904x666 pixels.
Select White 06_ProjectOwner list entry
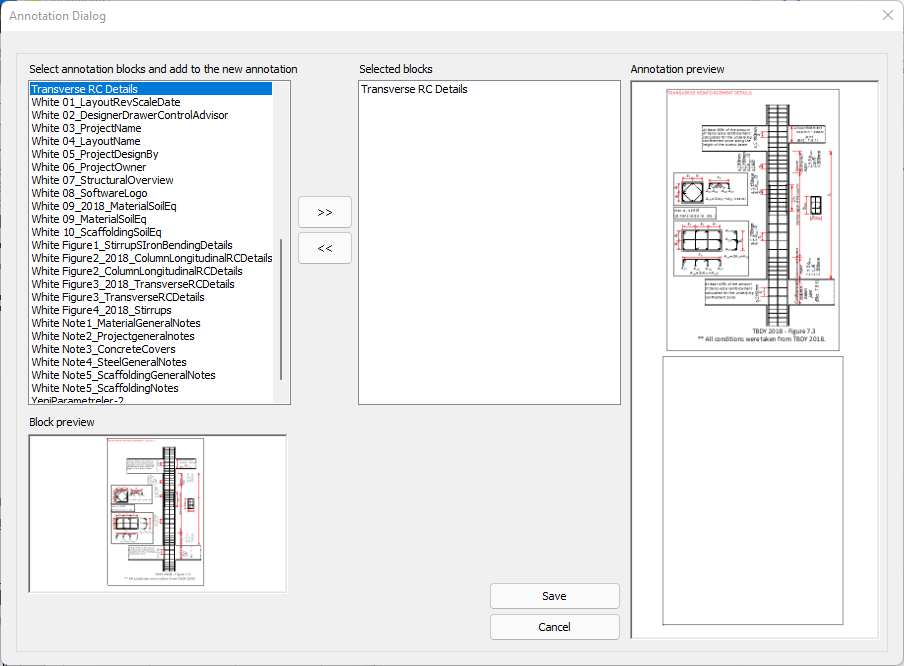click(x=88, y=167)
